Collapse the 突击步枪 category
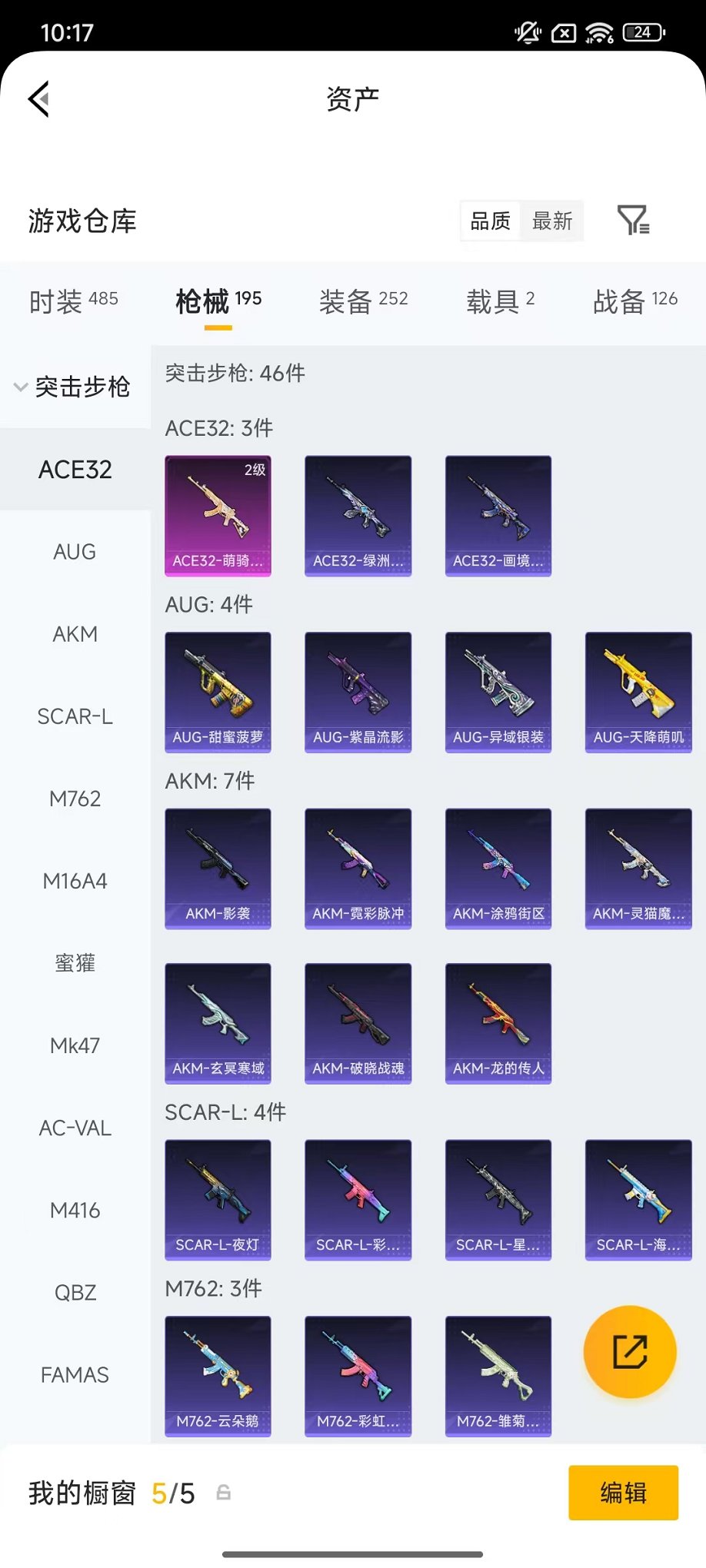Screen dimensions: 706x1568 pos(75,387)
